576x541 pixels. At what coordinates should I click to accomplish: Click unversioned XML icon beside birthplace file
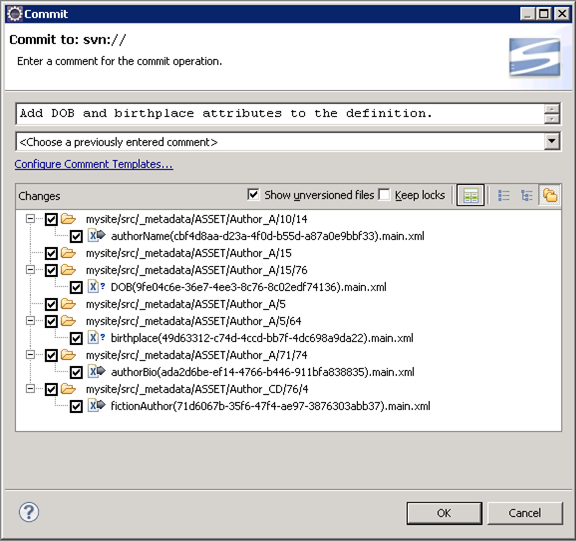tap(97, 338)
